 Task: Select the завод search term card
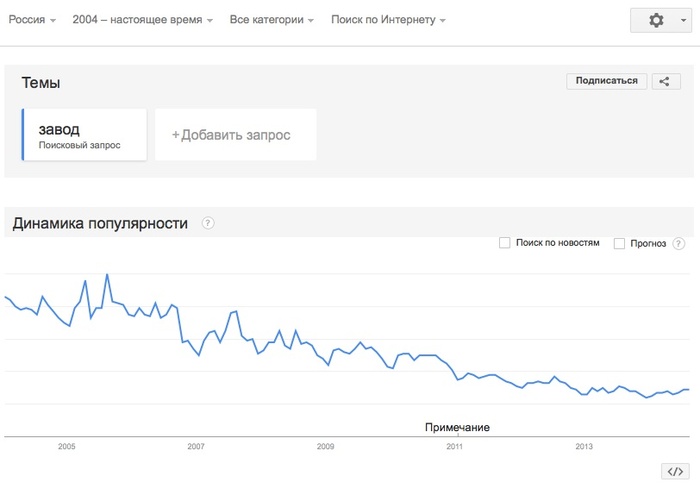click(84, 135)
